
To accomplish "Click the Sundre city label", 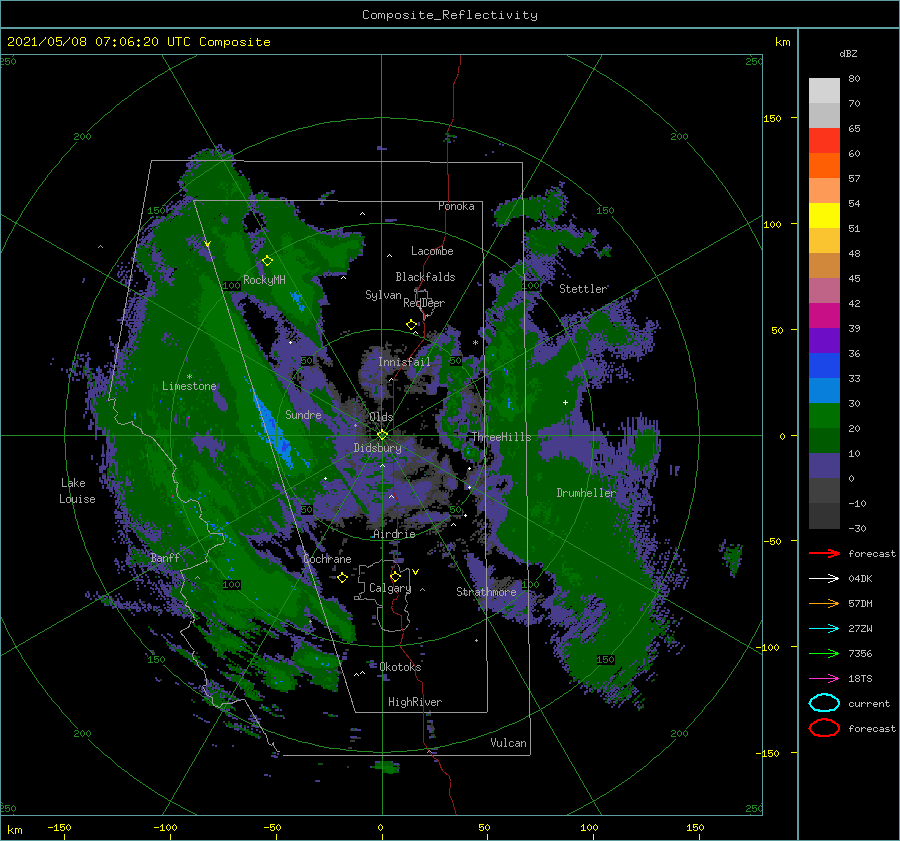I will click(303, 414).
